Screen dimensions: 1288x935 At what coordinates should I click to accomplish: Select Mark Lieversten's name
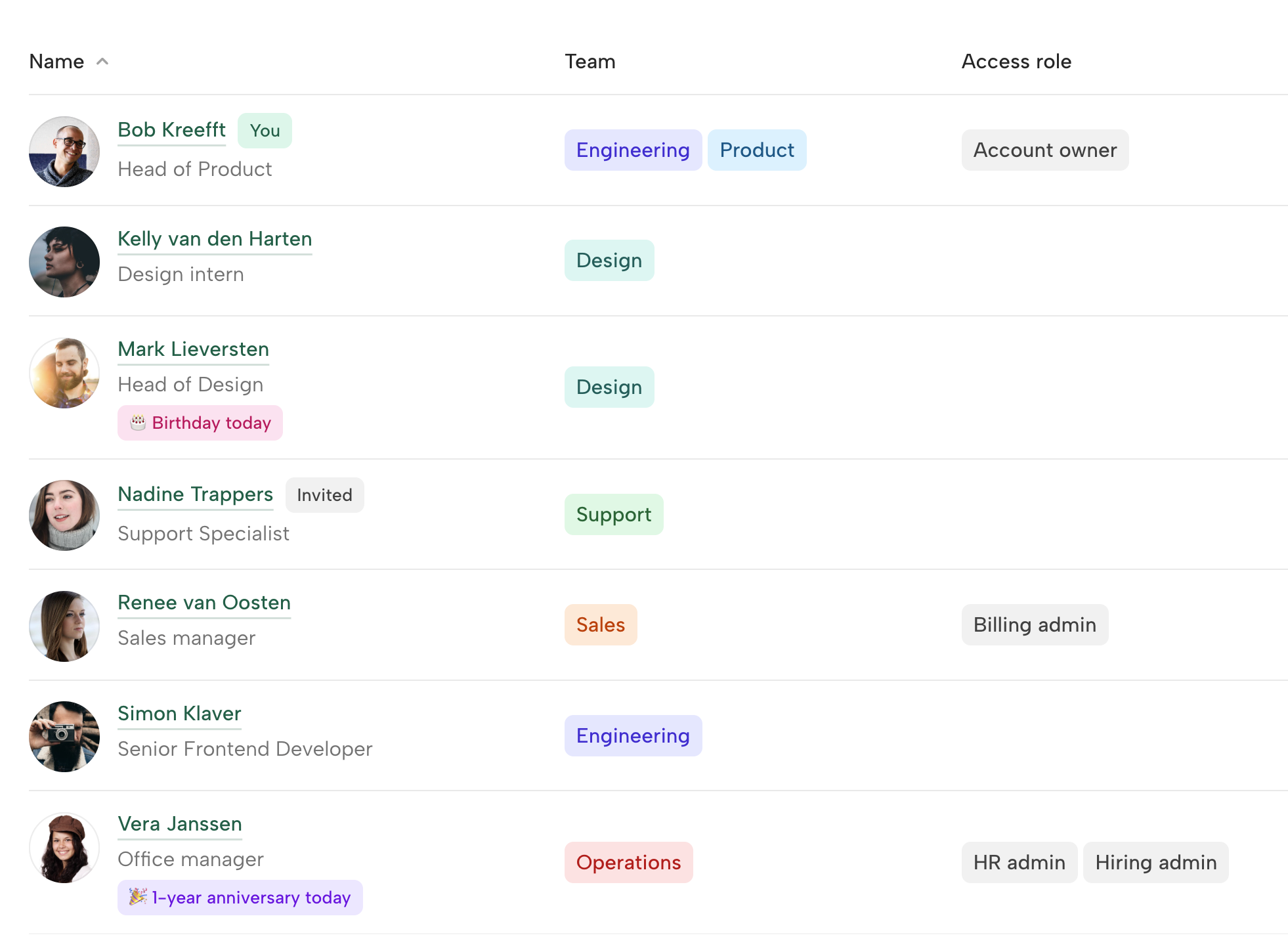point(193,349)
